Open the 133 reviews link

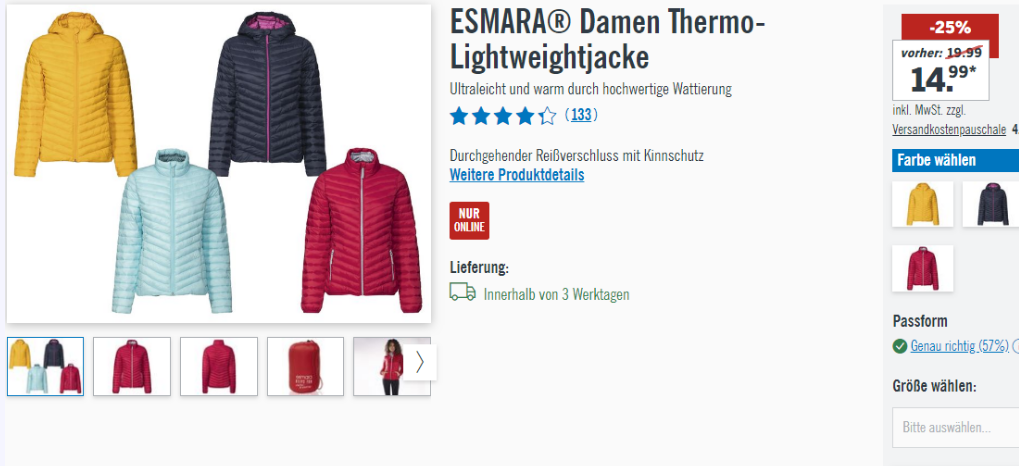[x=582, y=115]
